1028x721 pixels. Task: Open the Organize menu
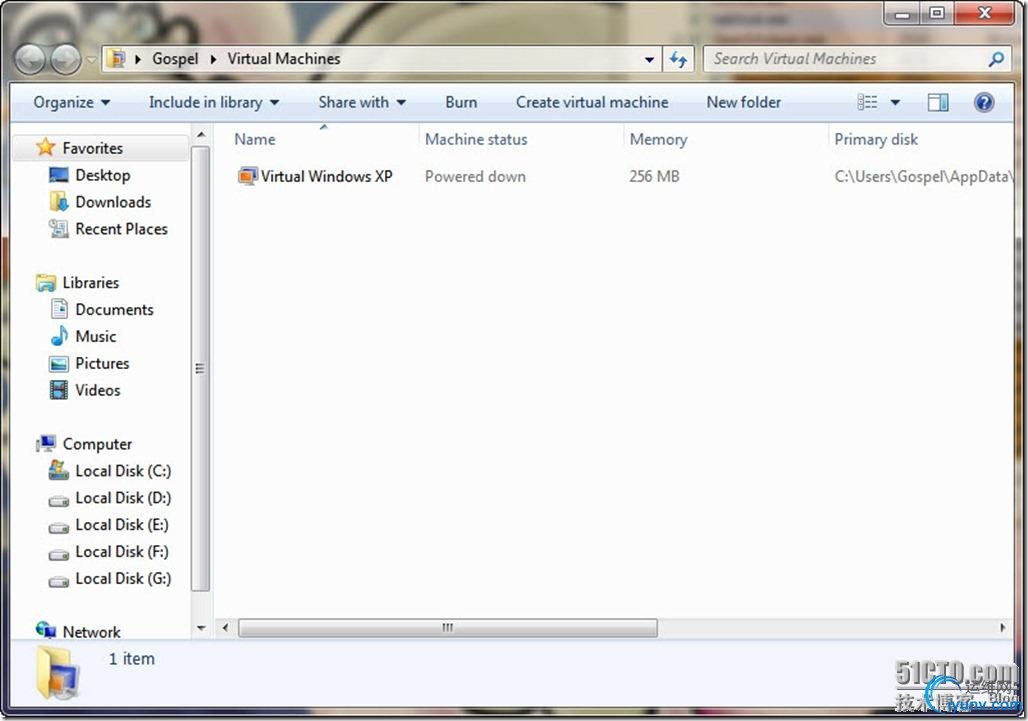[x=71, y=102]
